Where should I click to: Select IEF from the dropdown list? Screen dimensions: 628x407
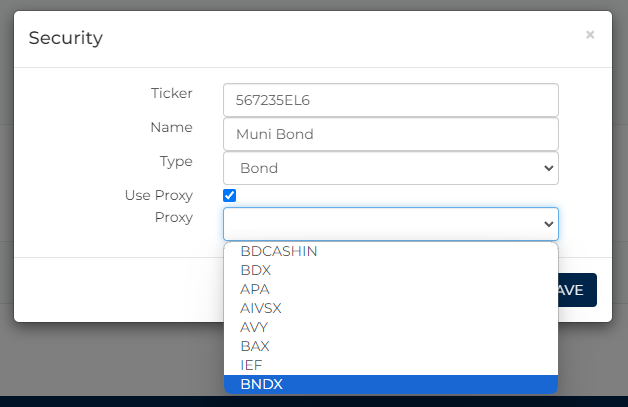coord(251,365)
